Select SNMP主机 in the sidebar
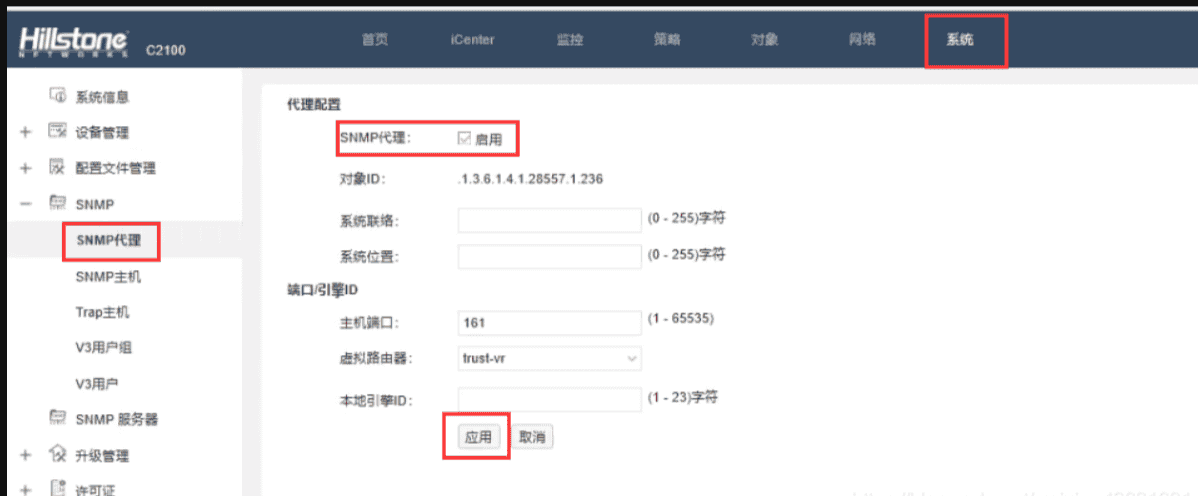 click(108, 277)
